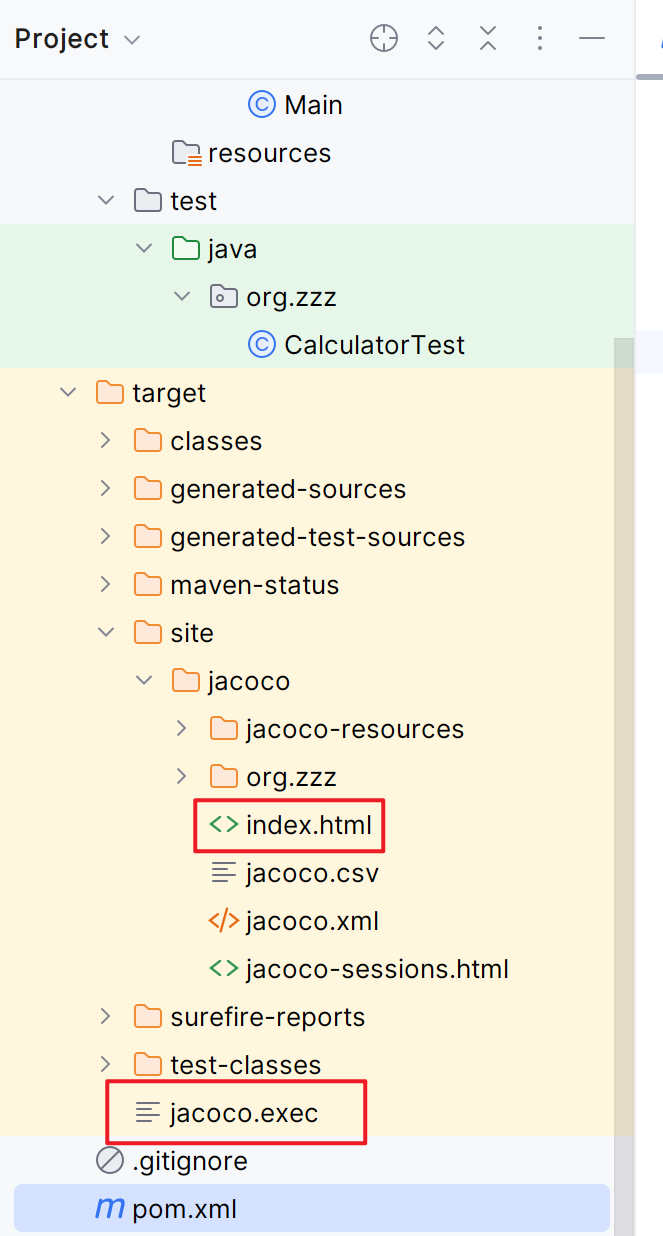The image size is (663, 1236).
Task: Hide the Project tool window
Action: click(592, 39)
